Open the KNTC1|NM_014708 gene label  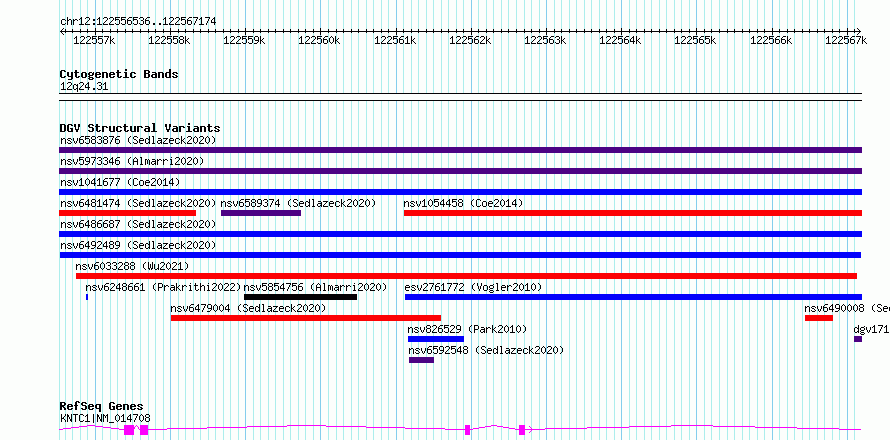105,418
